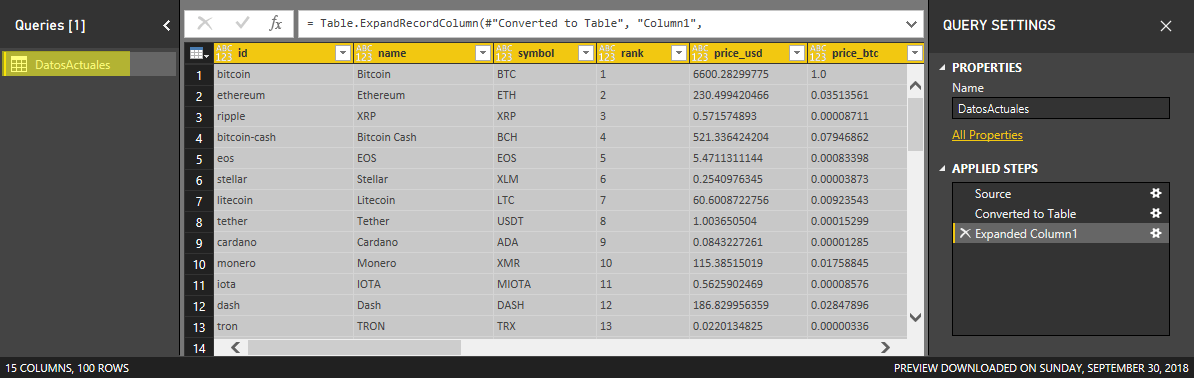Click the MIOTA symbol cell
Image resolution: width=1194 pixels, height=378 pixels.
point(544,284)
